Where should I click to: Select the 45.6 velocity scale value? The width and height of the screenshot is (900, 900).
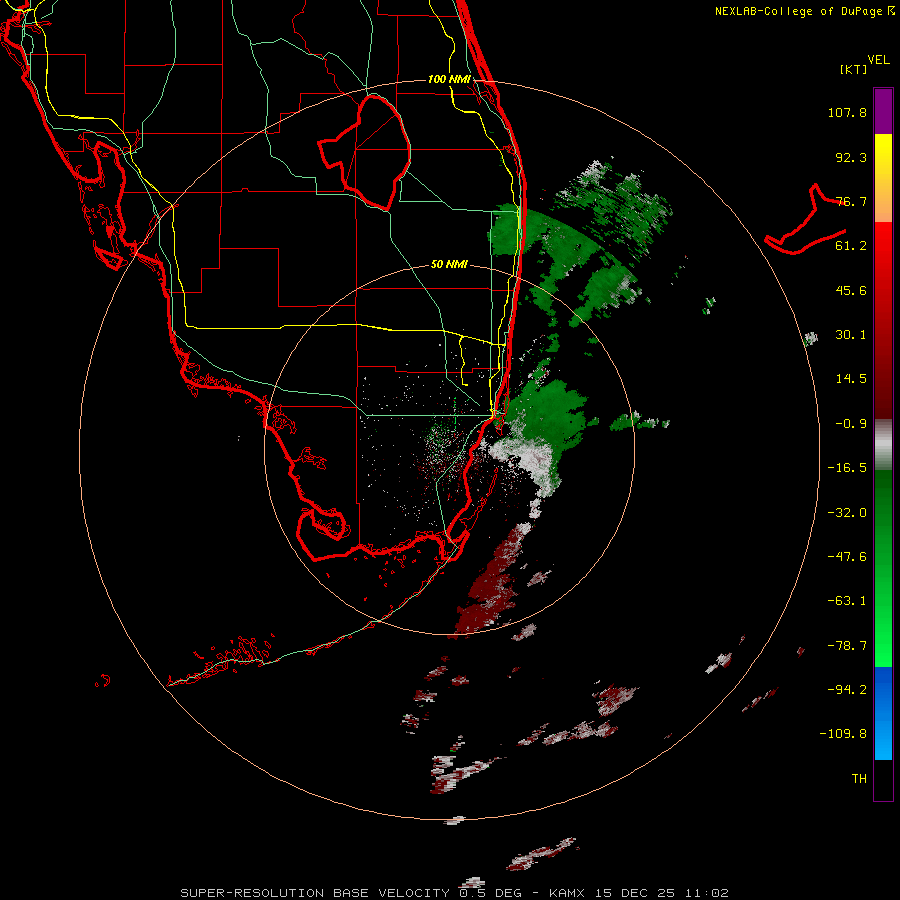pos(851,290)
